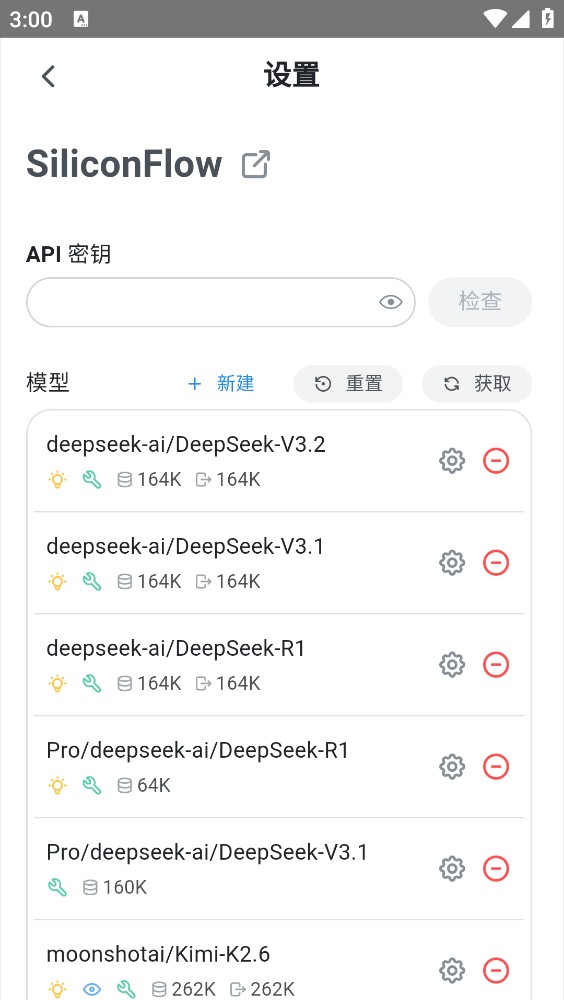Click the 模型 section label
Screen dimensions: 564x1000
pyautogui.click(x=48, y=383)
